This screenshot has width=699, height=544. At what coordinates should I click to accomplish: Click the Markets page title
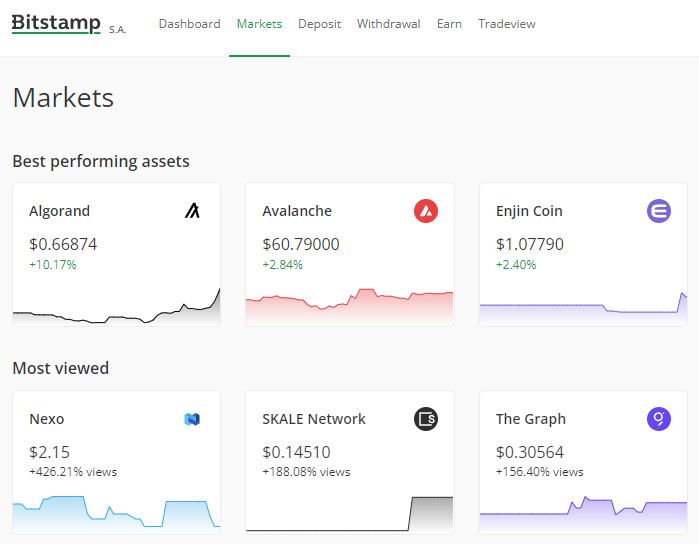[63, 98]
